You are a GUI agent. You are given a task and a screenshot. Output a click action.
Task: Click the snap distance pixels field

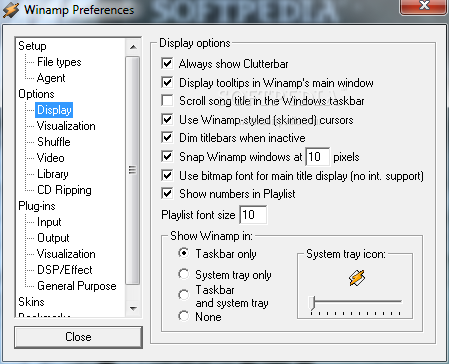click(318, 157)
